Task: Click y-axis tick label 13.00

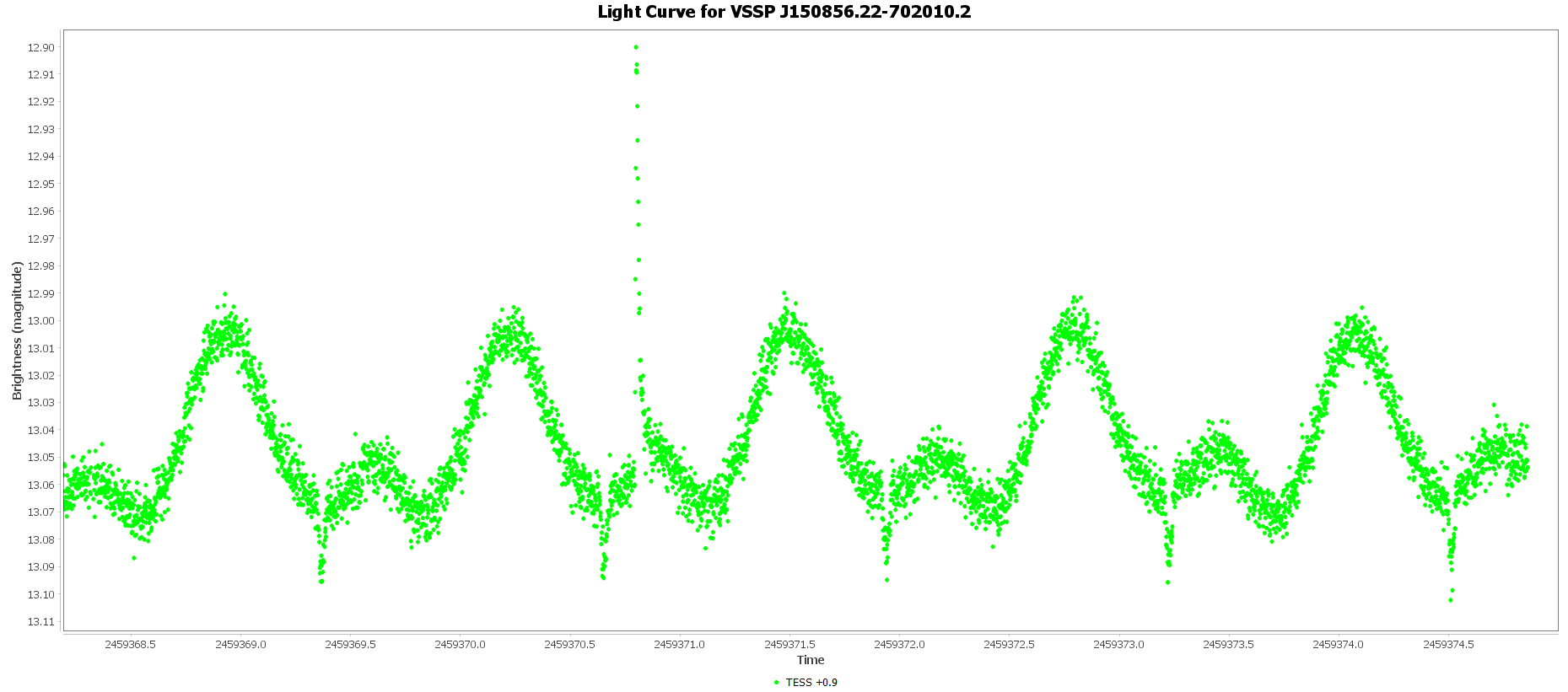Action: pyautogui.click(x=40, y=321)
